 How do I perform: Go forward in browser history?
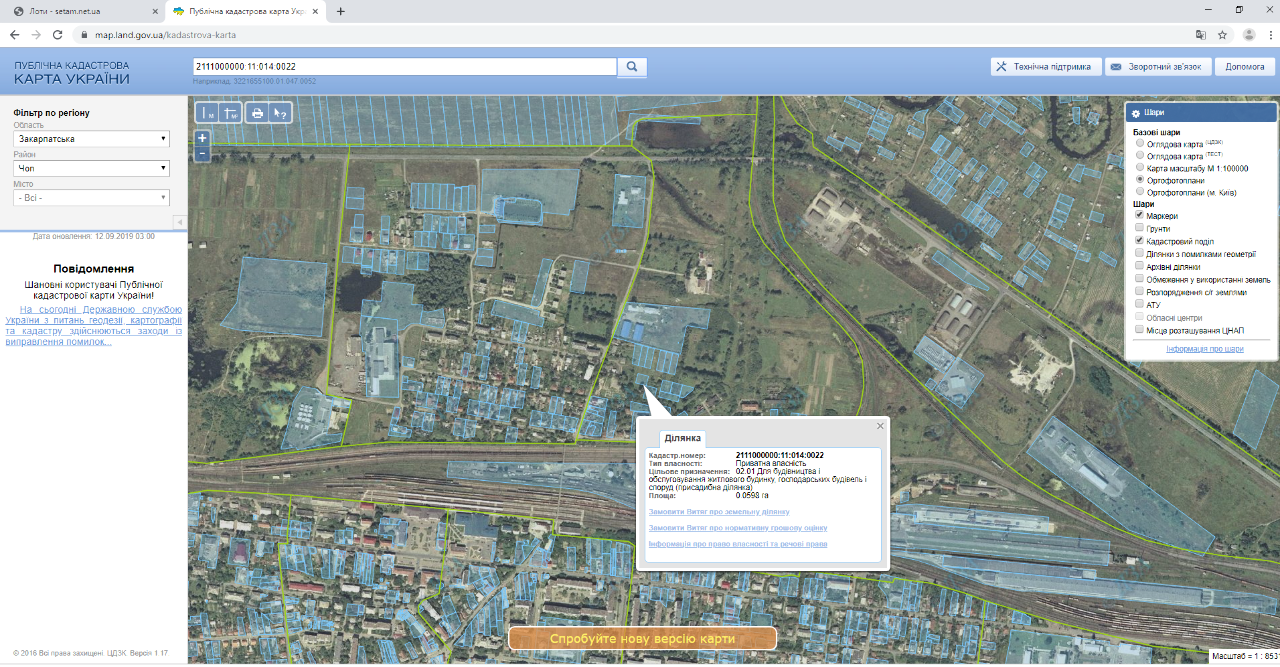click(x=36, y=34)
